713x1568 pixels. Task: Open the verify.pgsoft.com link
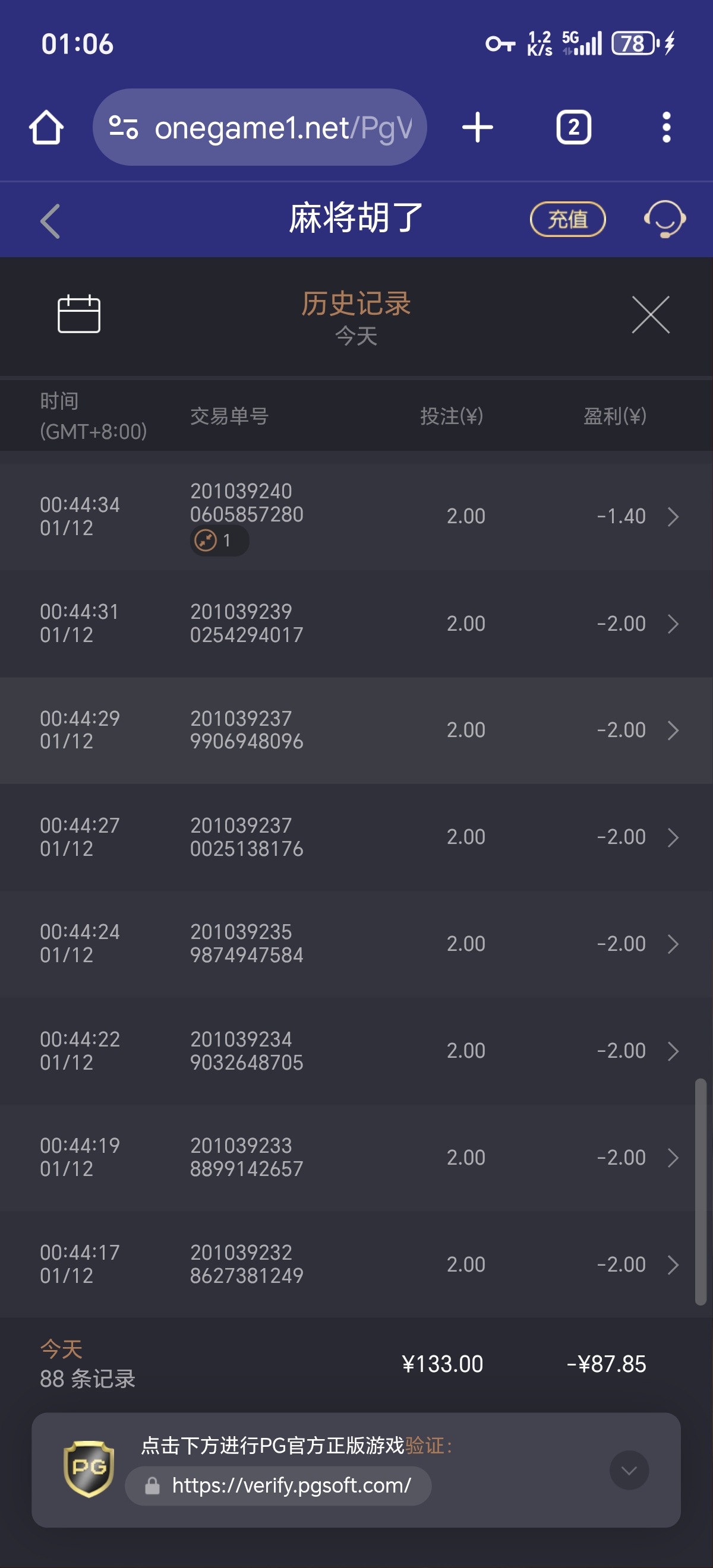point(291,1485)
